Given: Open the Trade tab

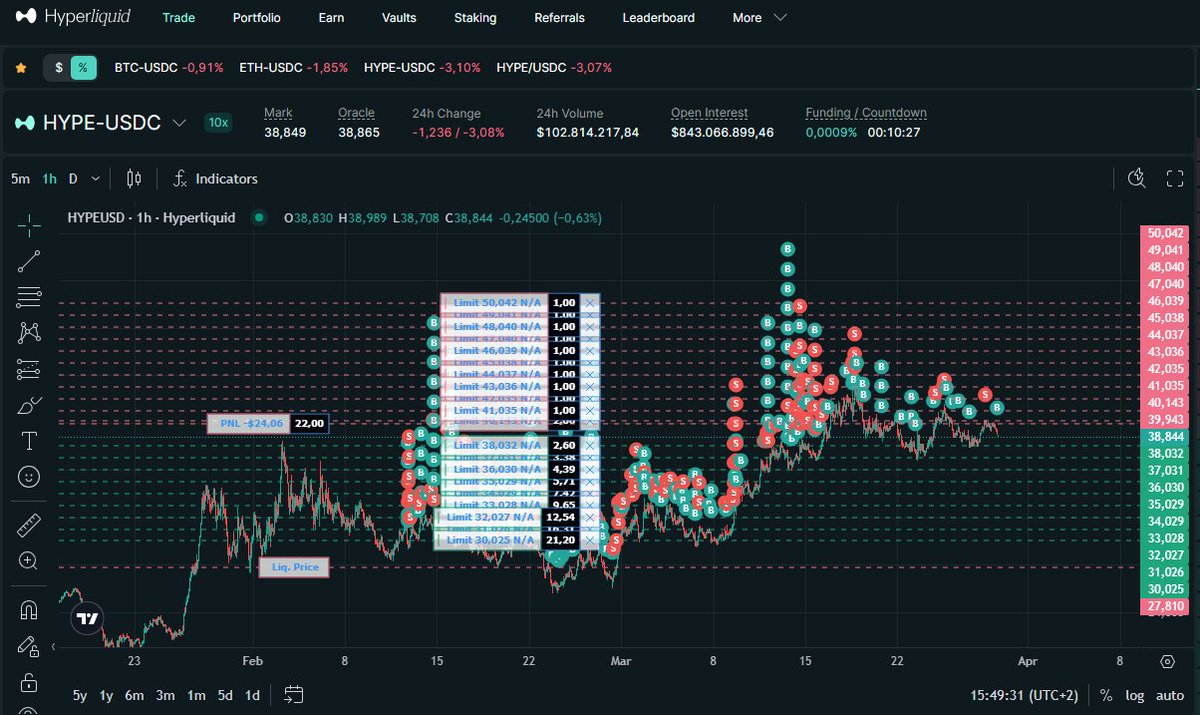Looking at the screenshot, I should pos(179,18).
